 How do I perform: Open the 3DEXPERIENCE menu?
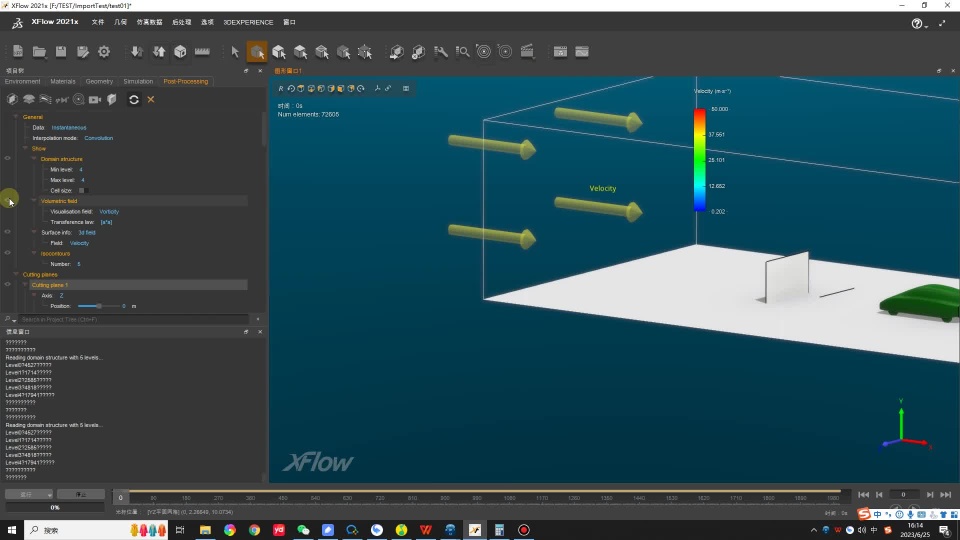(248, 22)
